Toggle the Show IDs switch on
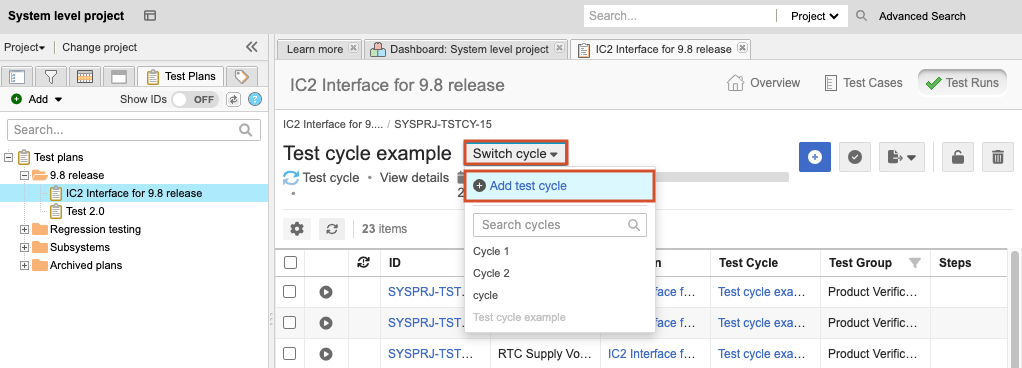The image size is (1022, 368). point(195,100)
